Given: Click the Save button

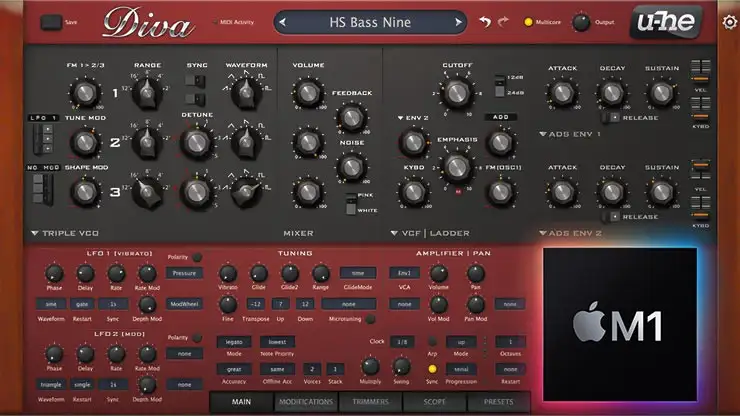Looking at the screenshot, I should [51, 22].
